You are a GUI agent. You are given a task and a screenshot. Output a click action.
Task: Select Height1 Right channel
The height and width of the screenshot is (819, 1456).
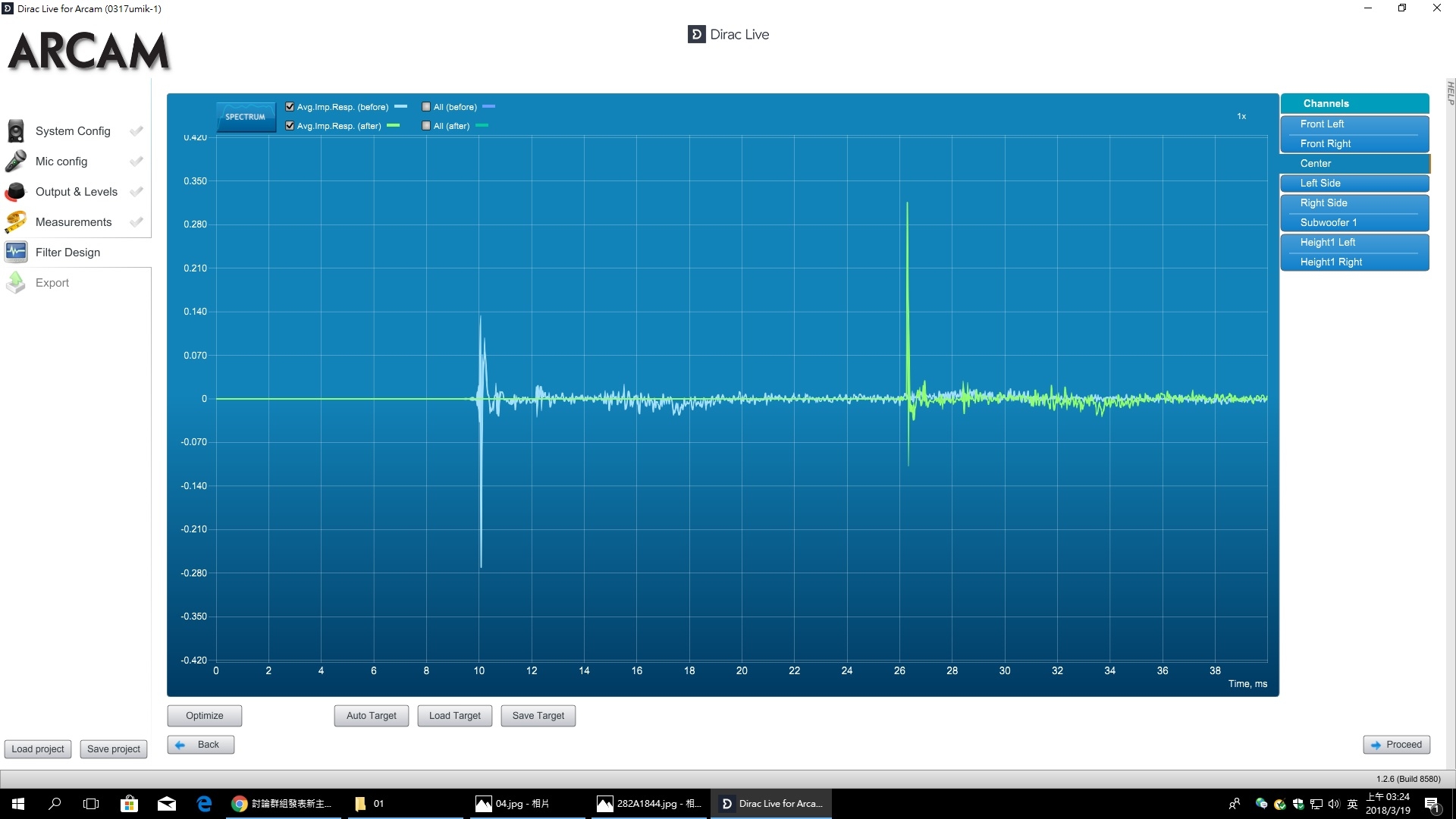pos(1354,262)
